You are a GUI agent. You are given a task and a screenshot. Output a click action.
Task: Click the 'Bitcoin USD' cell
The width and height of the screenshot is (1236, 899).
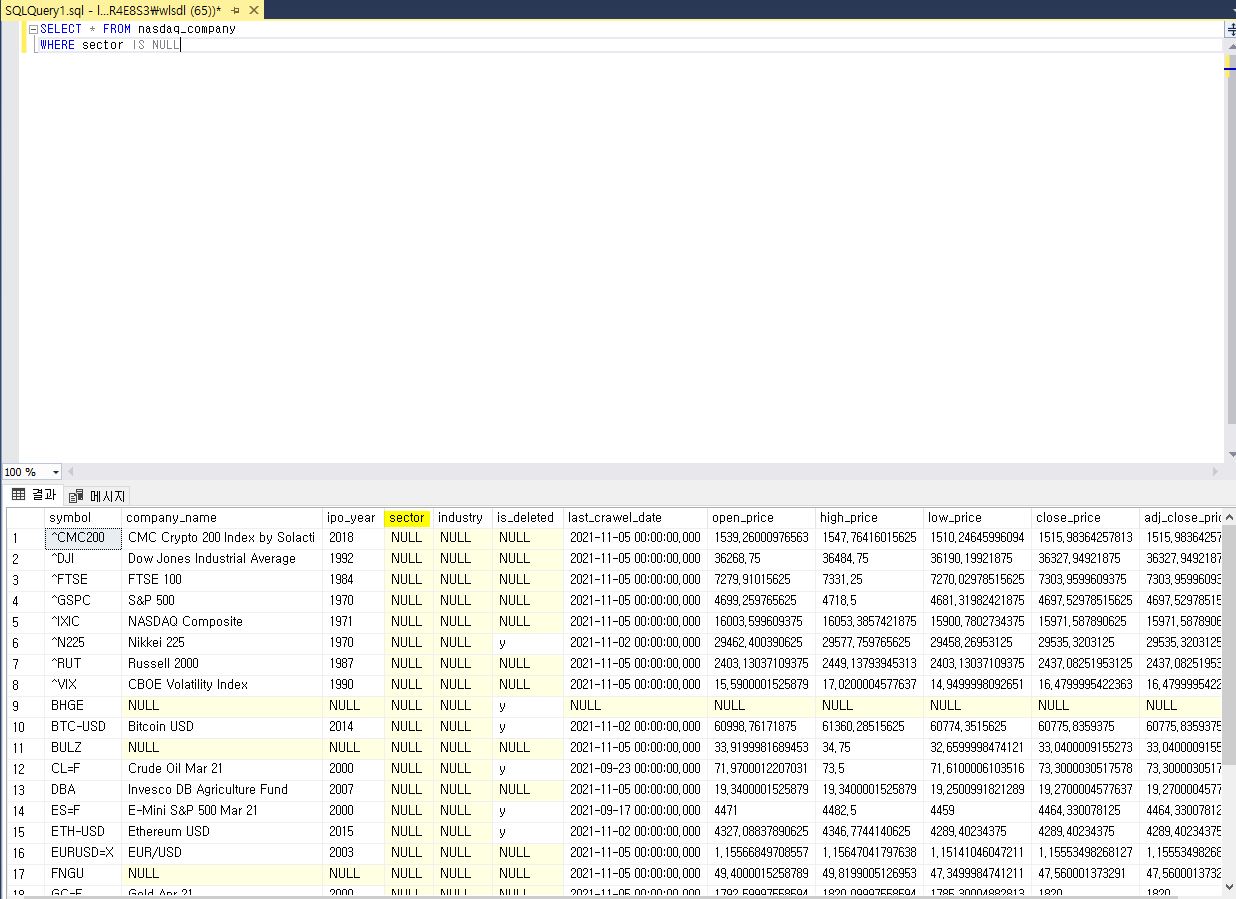coord(222,727)
